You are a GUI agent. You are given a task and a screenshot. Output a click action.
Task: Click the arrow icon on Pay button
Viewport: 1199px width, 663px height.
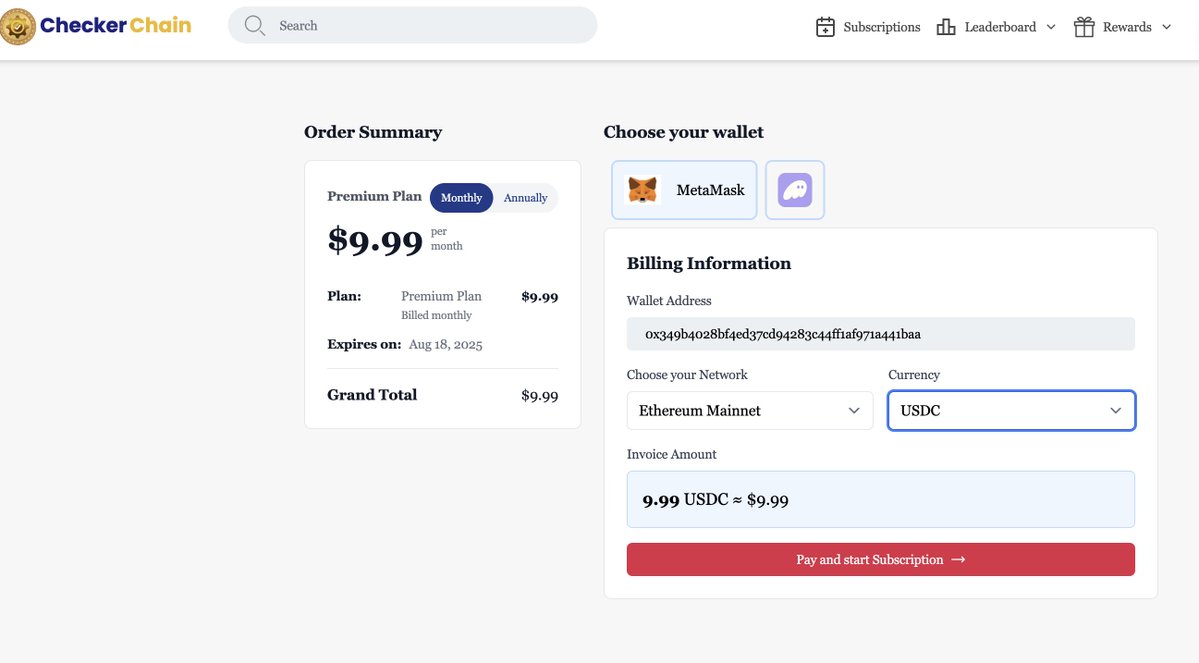click(x=958, y=560)
